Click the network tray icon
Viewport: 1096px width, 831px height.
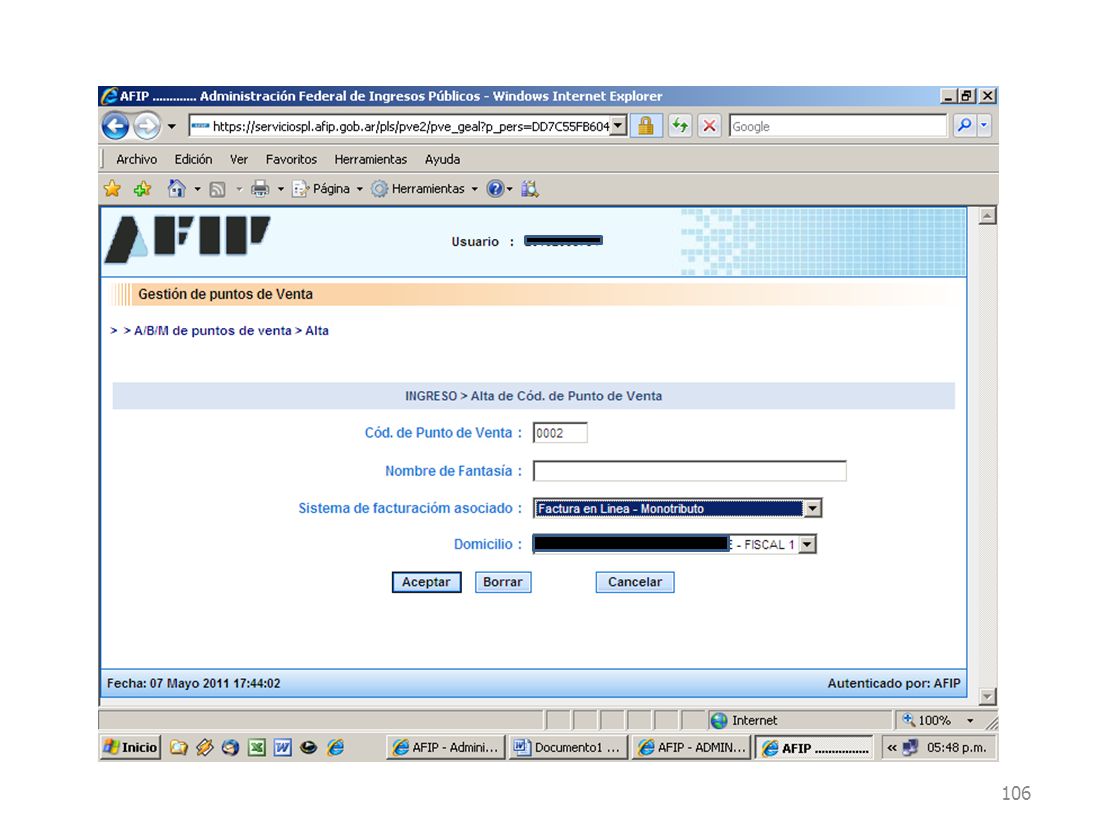pos(910,747)
